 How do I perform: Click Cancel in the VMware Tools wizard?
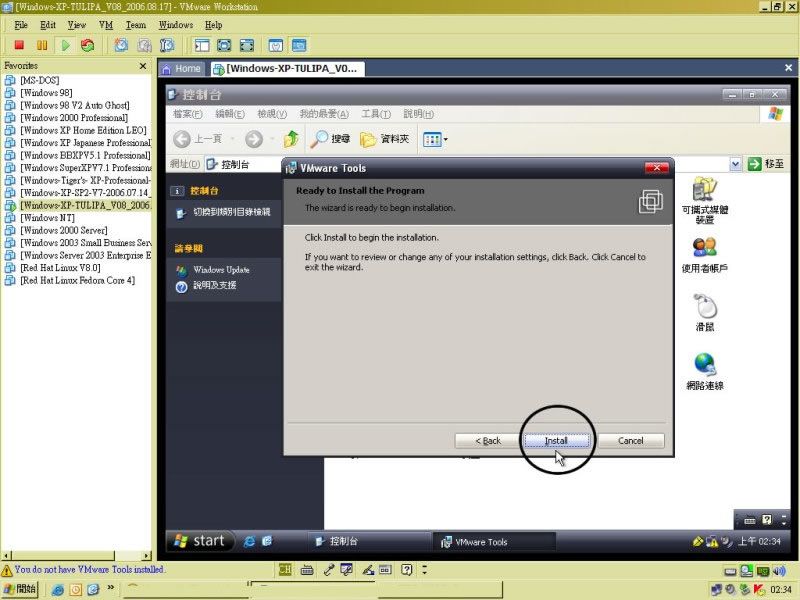[631, 441]
